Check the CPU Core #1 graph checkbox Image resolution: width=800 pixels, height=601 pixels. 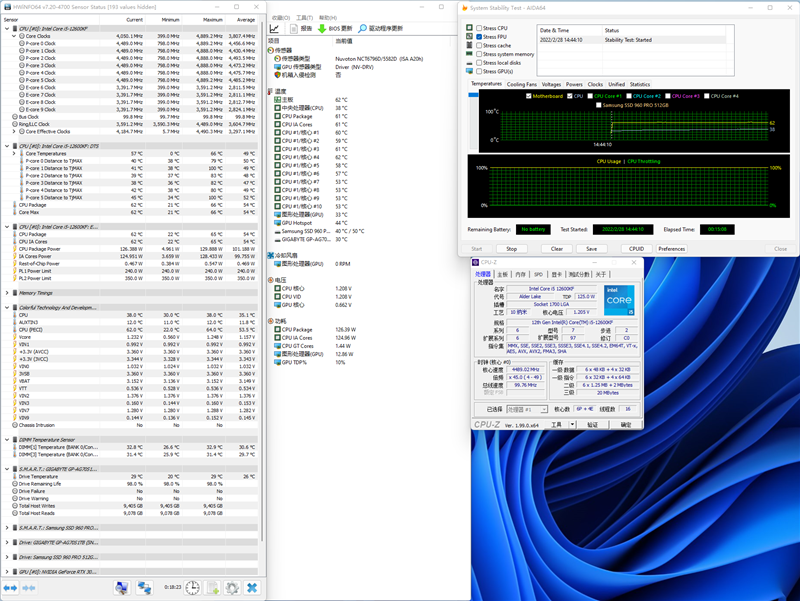[x=590, y=96]
